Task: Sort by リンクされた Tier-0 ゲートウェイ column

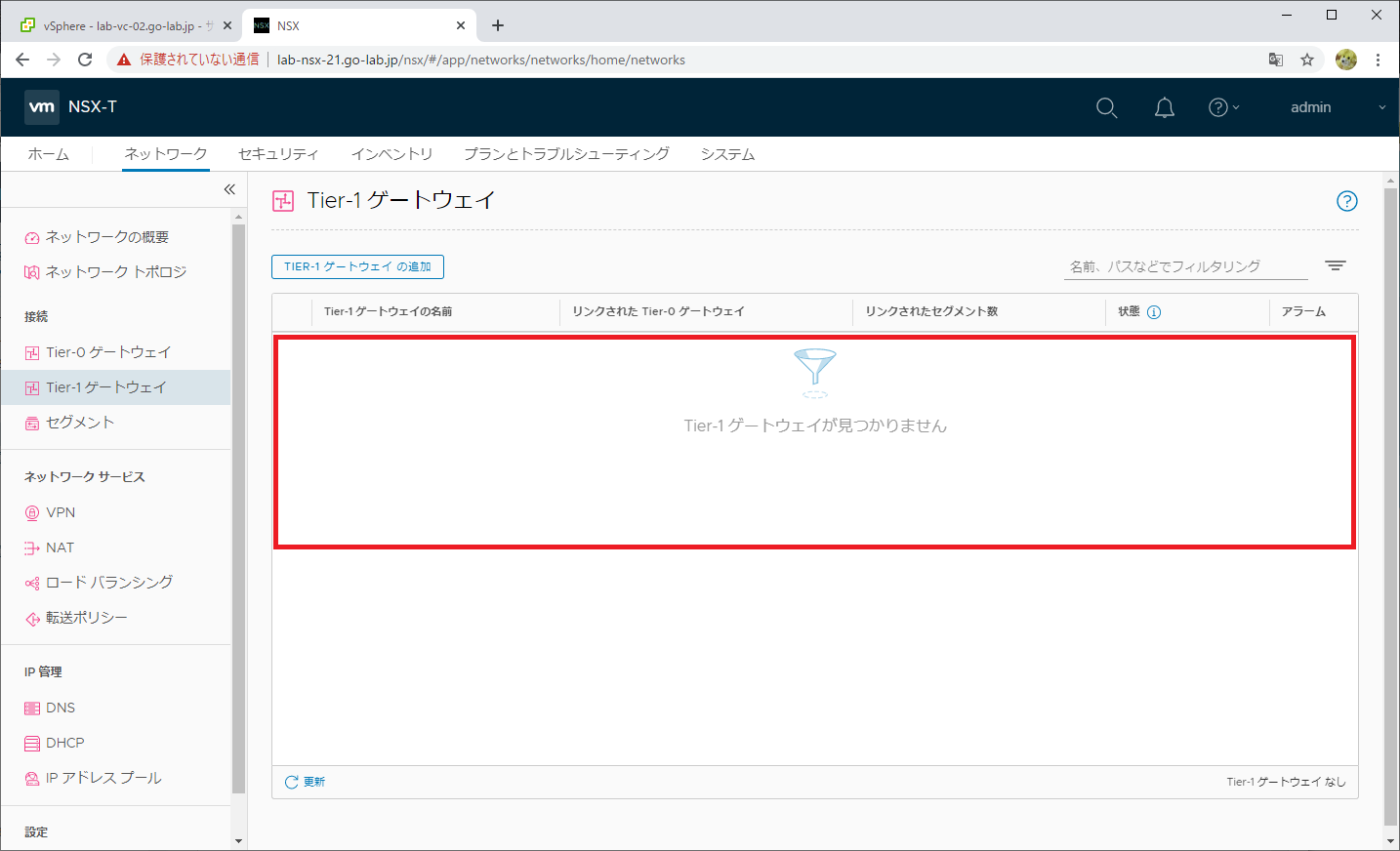Action: click(658, 311)
